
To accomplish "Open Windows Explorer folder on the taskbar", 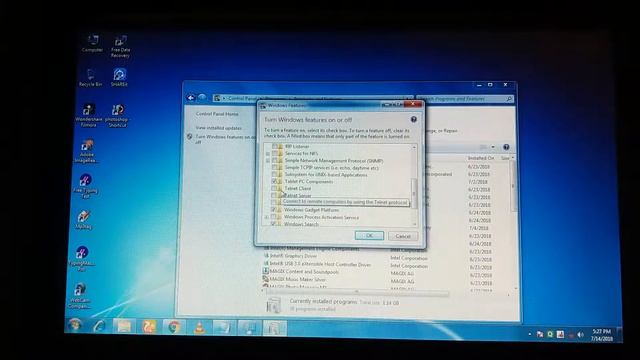I will (x=124, y=326).
